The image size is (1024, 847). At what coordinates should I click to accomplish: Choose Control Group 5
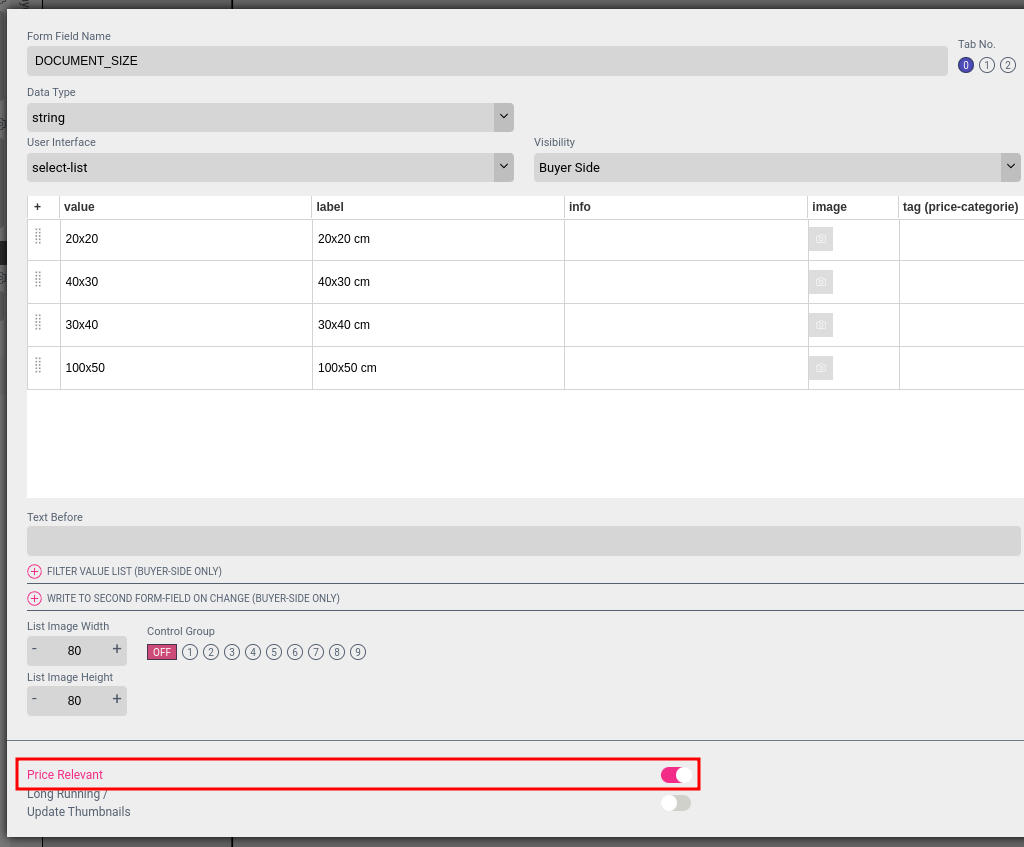click(274, 652)
